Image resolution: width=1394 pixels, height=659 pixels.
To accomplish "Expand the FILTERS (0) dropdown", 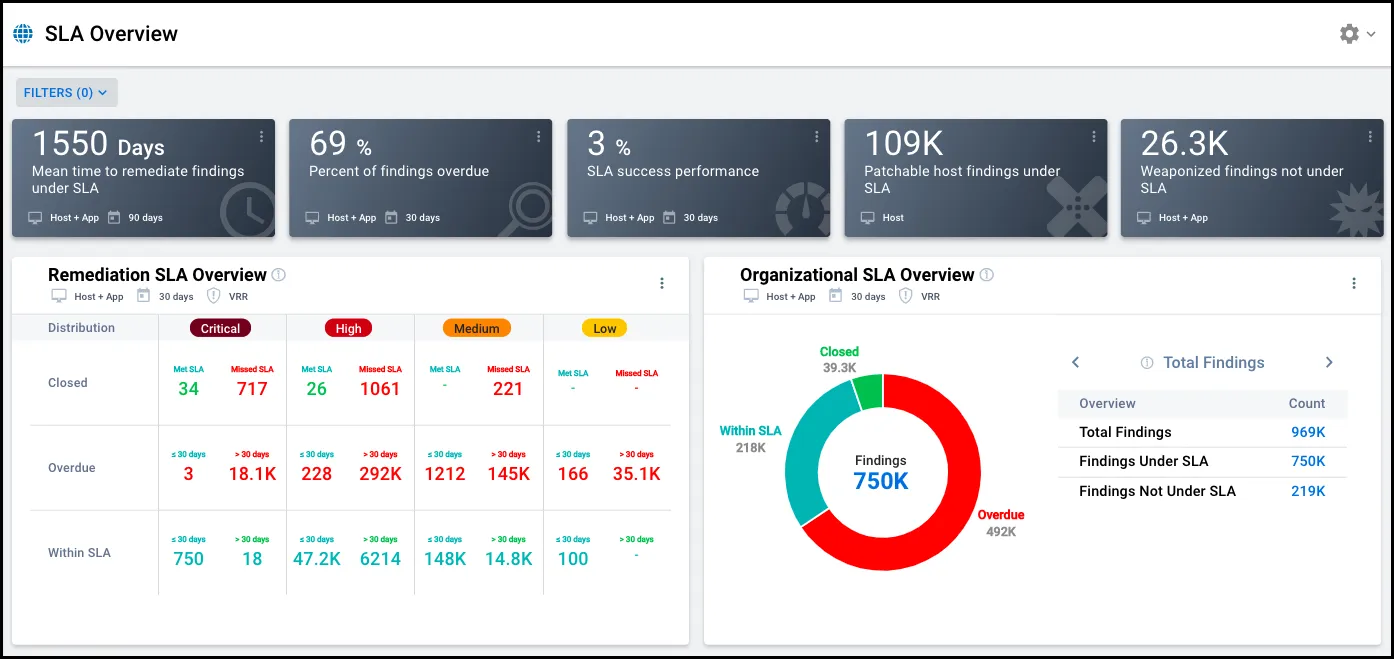I will [66, 93].
